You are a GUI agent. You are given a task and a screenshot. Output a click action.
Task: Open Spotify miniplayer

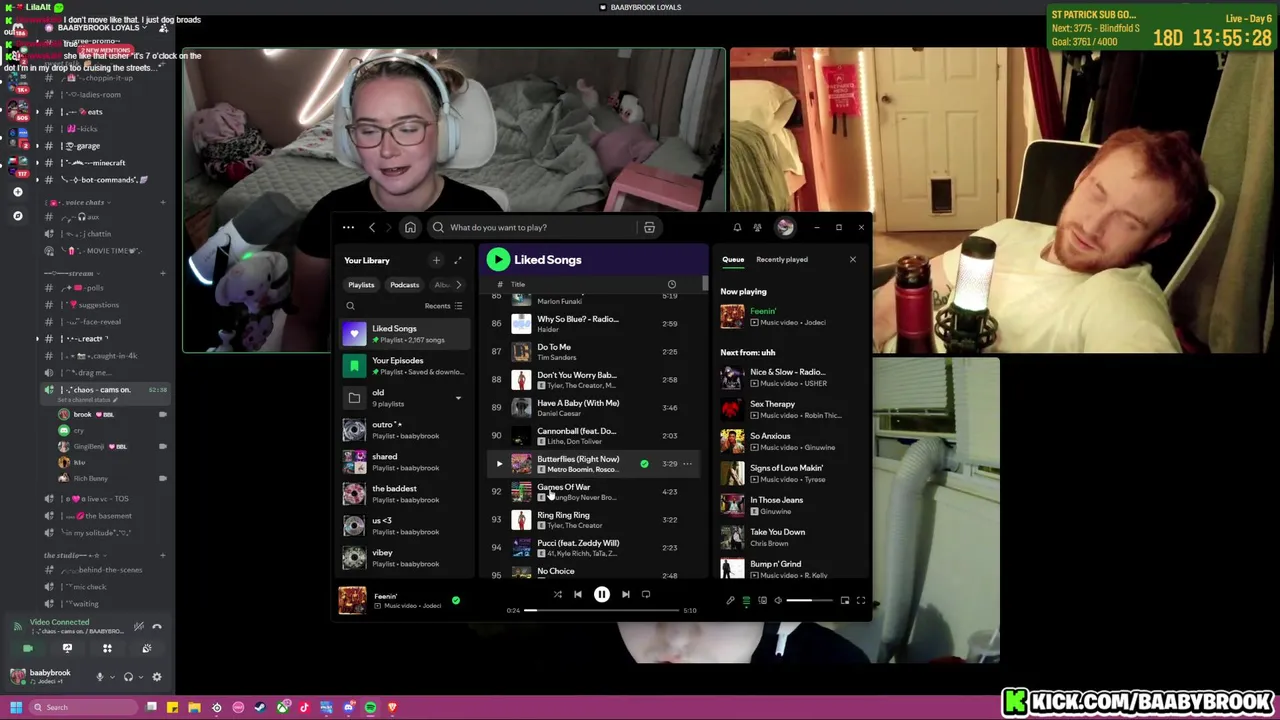(x=845, y=600)
